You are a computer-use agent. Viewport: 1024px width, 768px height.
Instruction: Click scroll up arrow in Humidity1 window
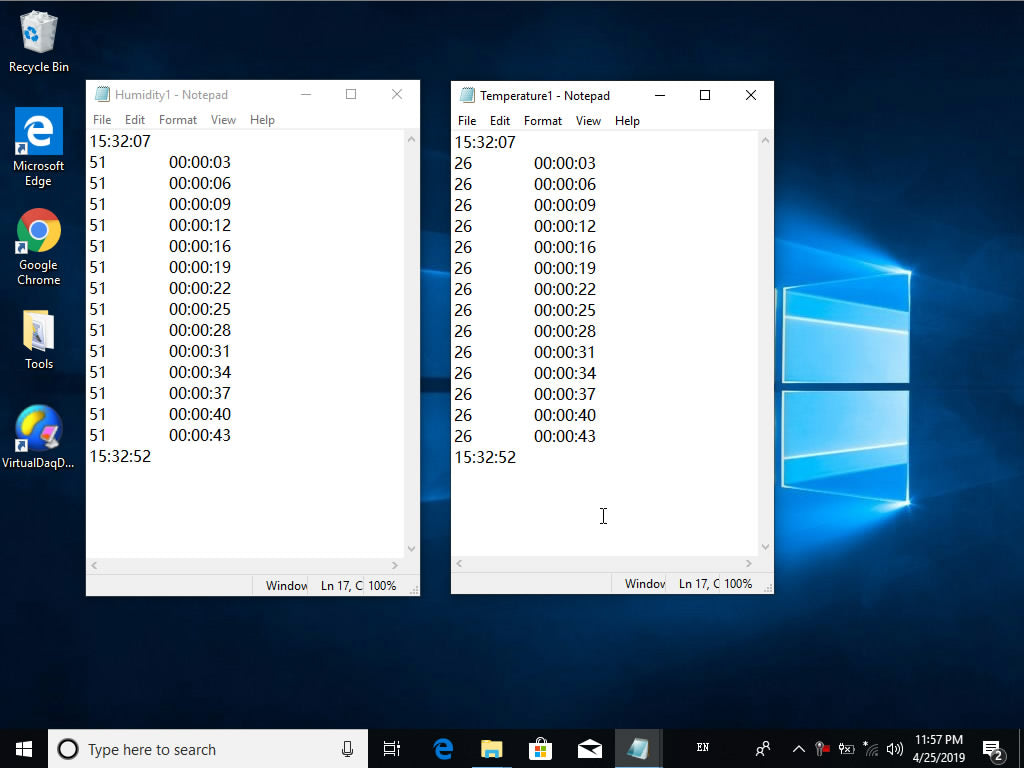(411, 138)
